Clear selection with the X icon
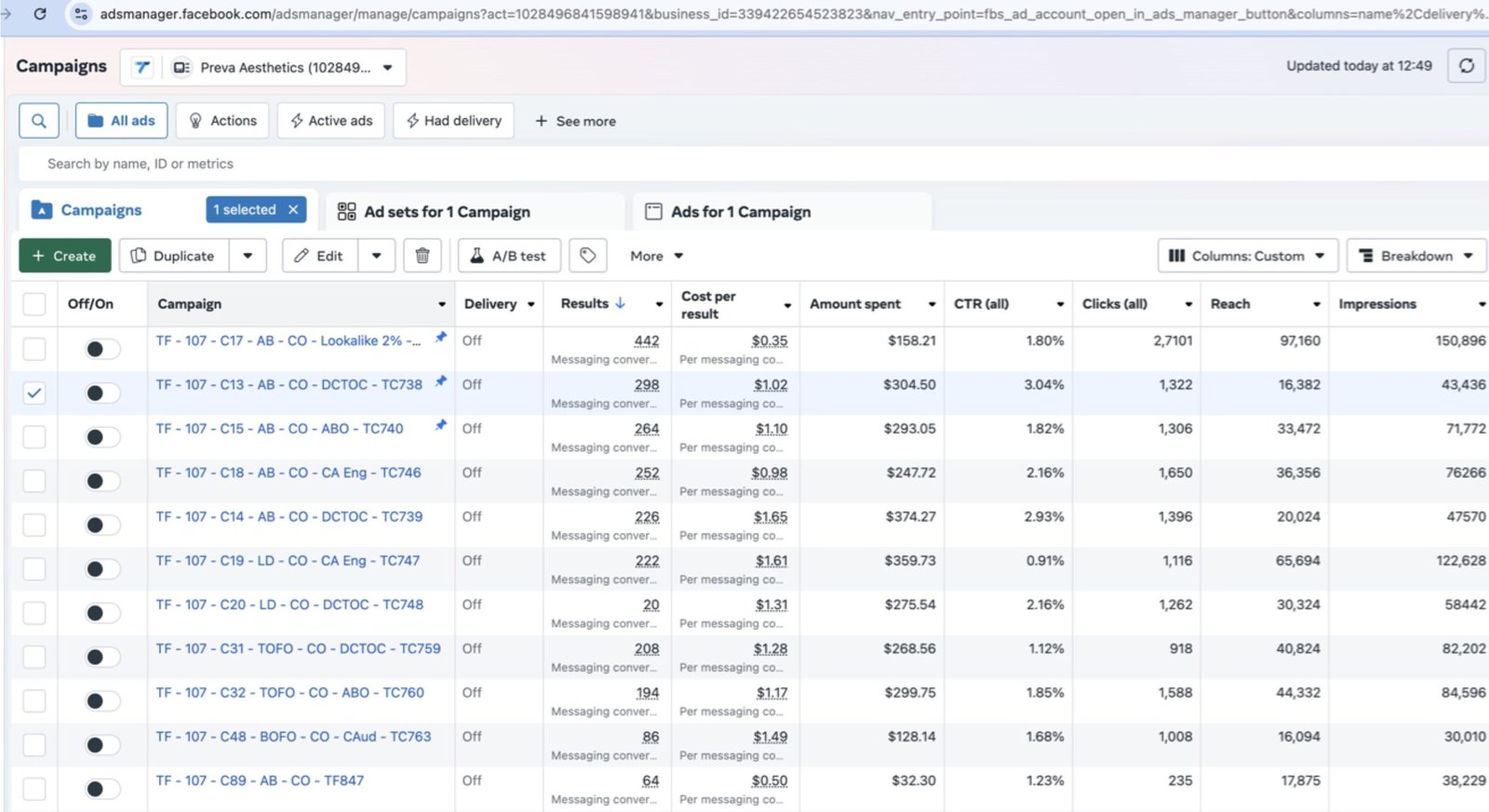This screenshot has width=1489, height=812. tap(293, 210)
